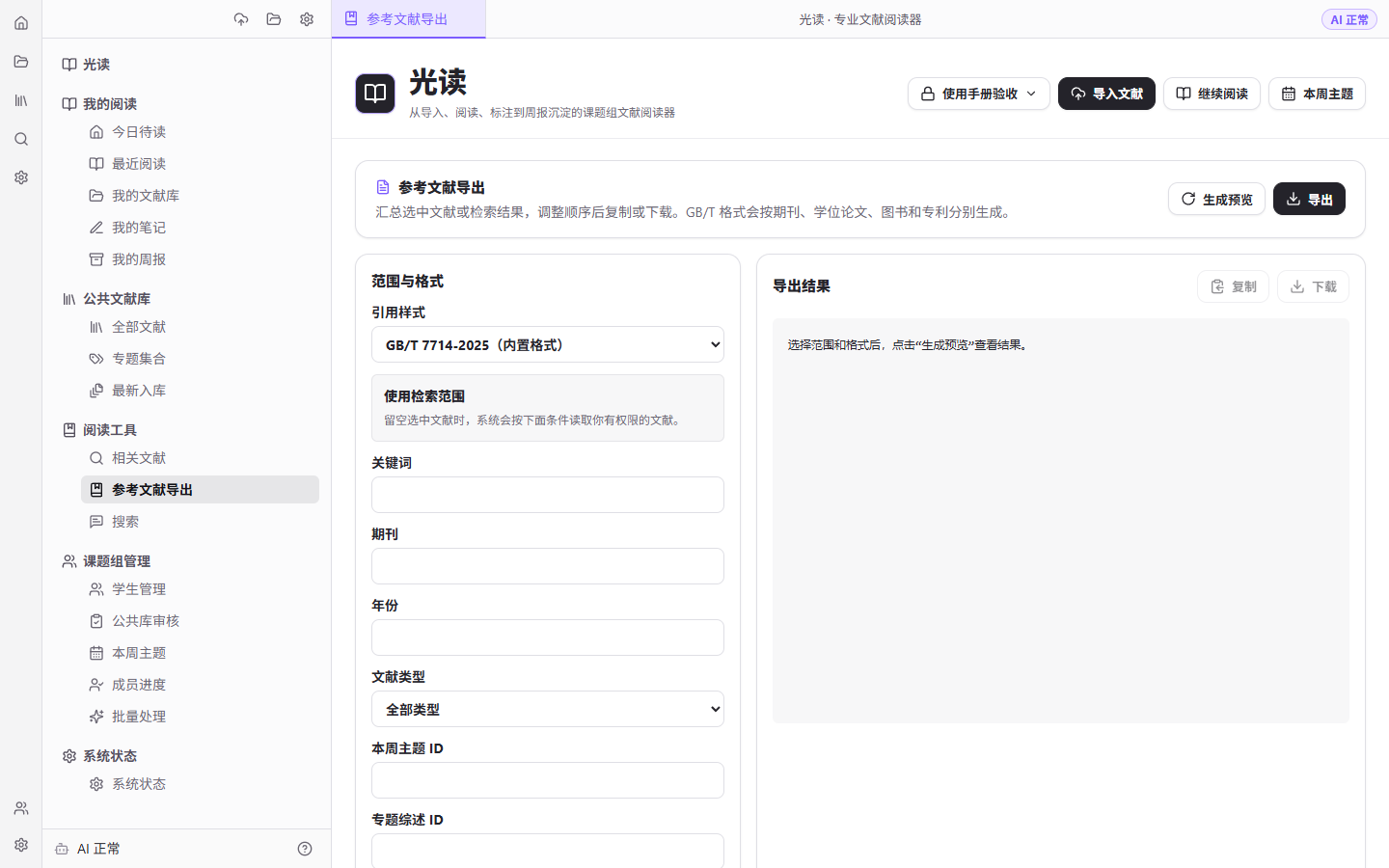Open 批量处理 page
Viewport: 1389px width, 868px height.
click(x=200, y=717)
